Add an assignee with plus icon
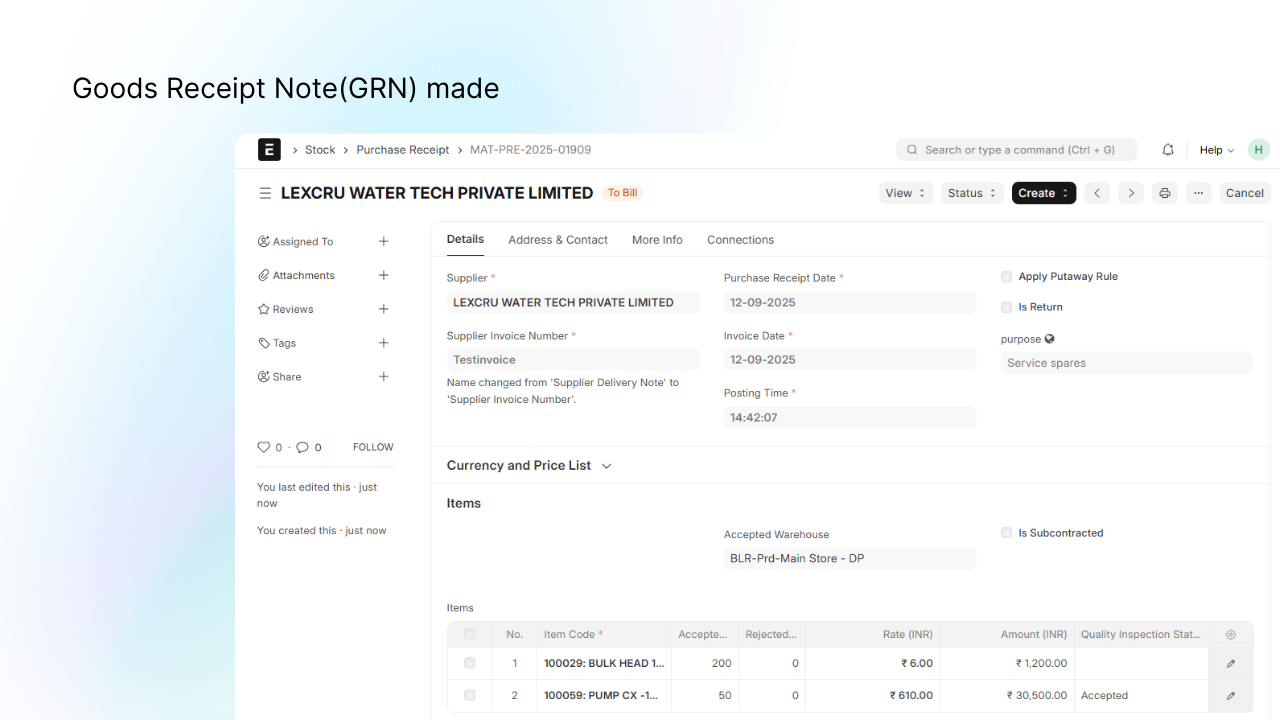1280x720 pixels. click(x=383, y=241)
